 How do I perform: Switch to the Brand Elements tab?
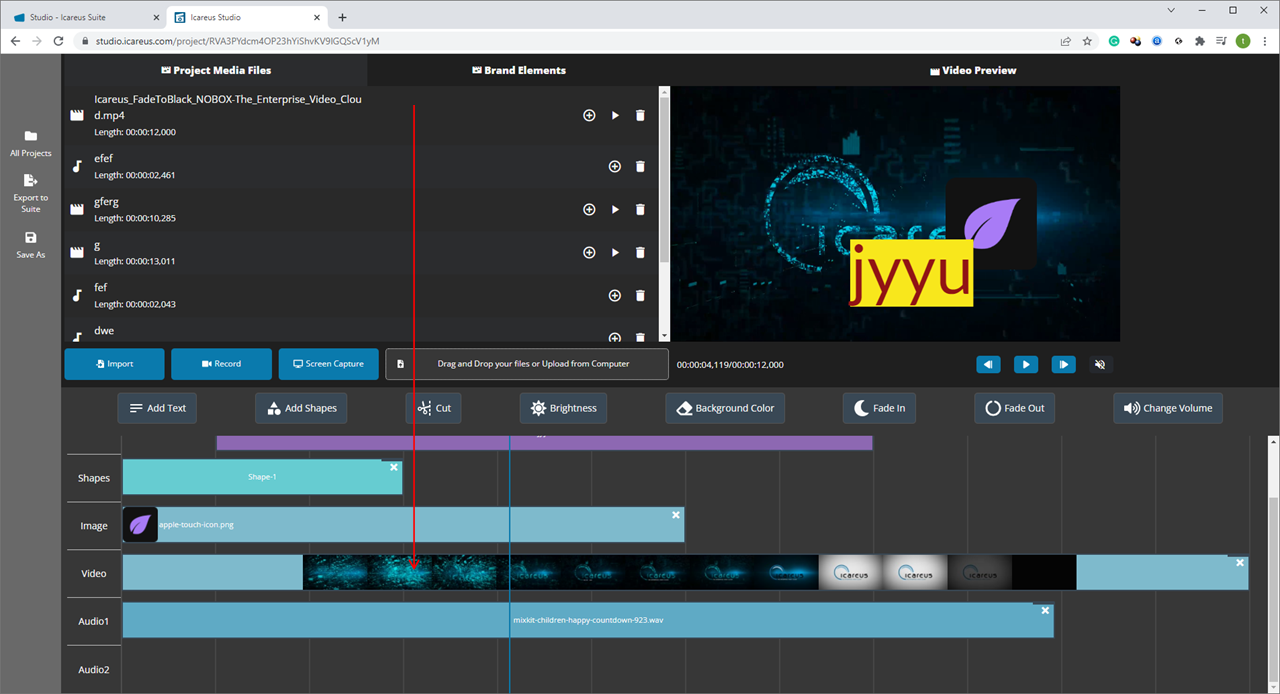click(x=518, y=71)
